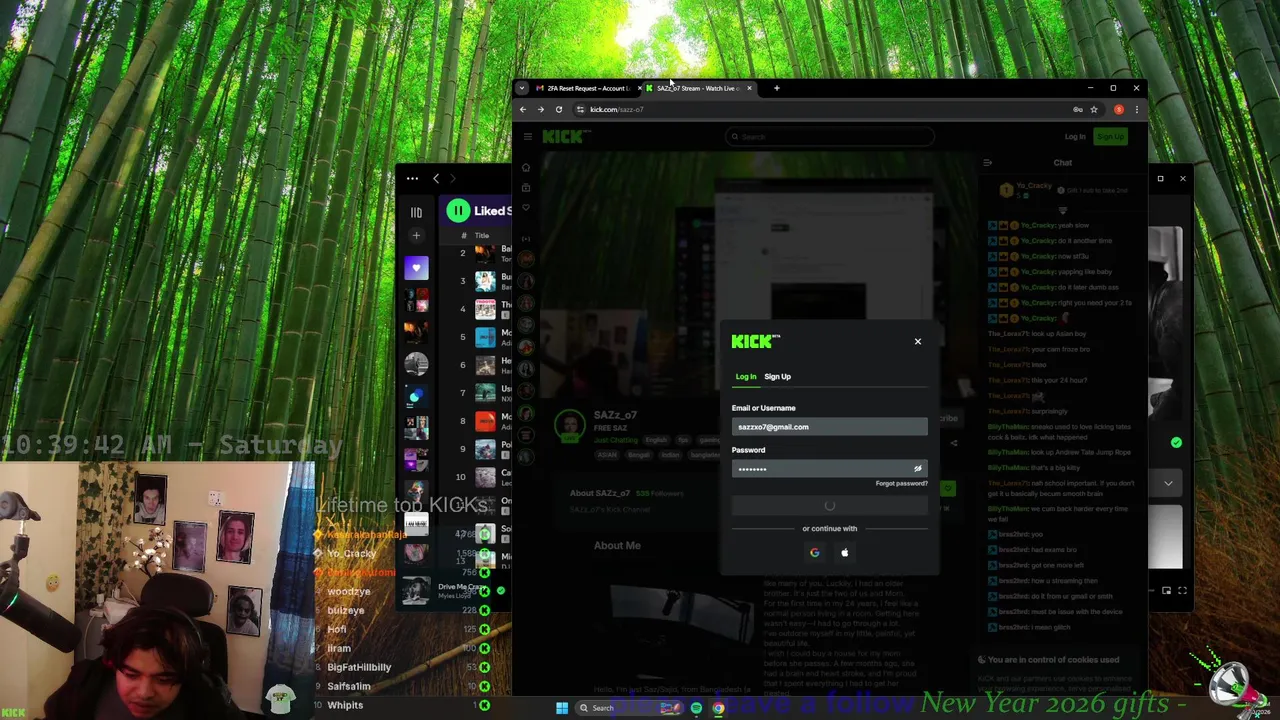Click the SAZz_o7 channel avatar
The height and width of the screenshot is (720, 1280).
[570, 427]
